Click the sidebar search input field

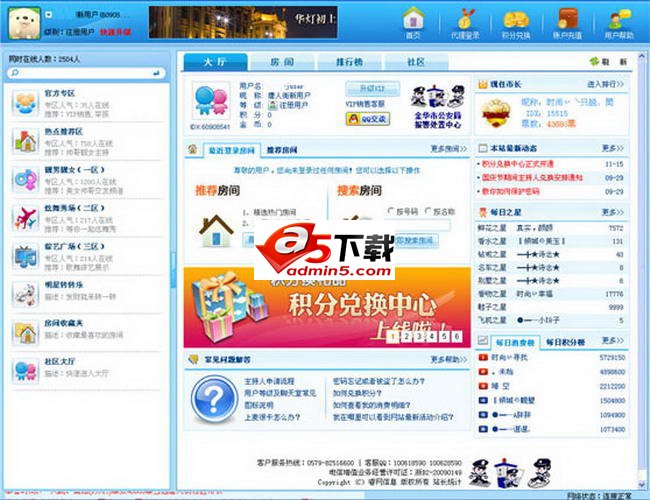[85, 73]
